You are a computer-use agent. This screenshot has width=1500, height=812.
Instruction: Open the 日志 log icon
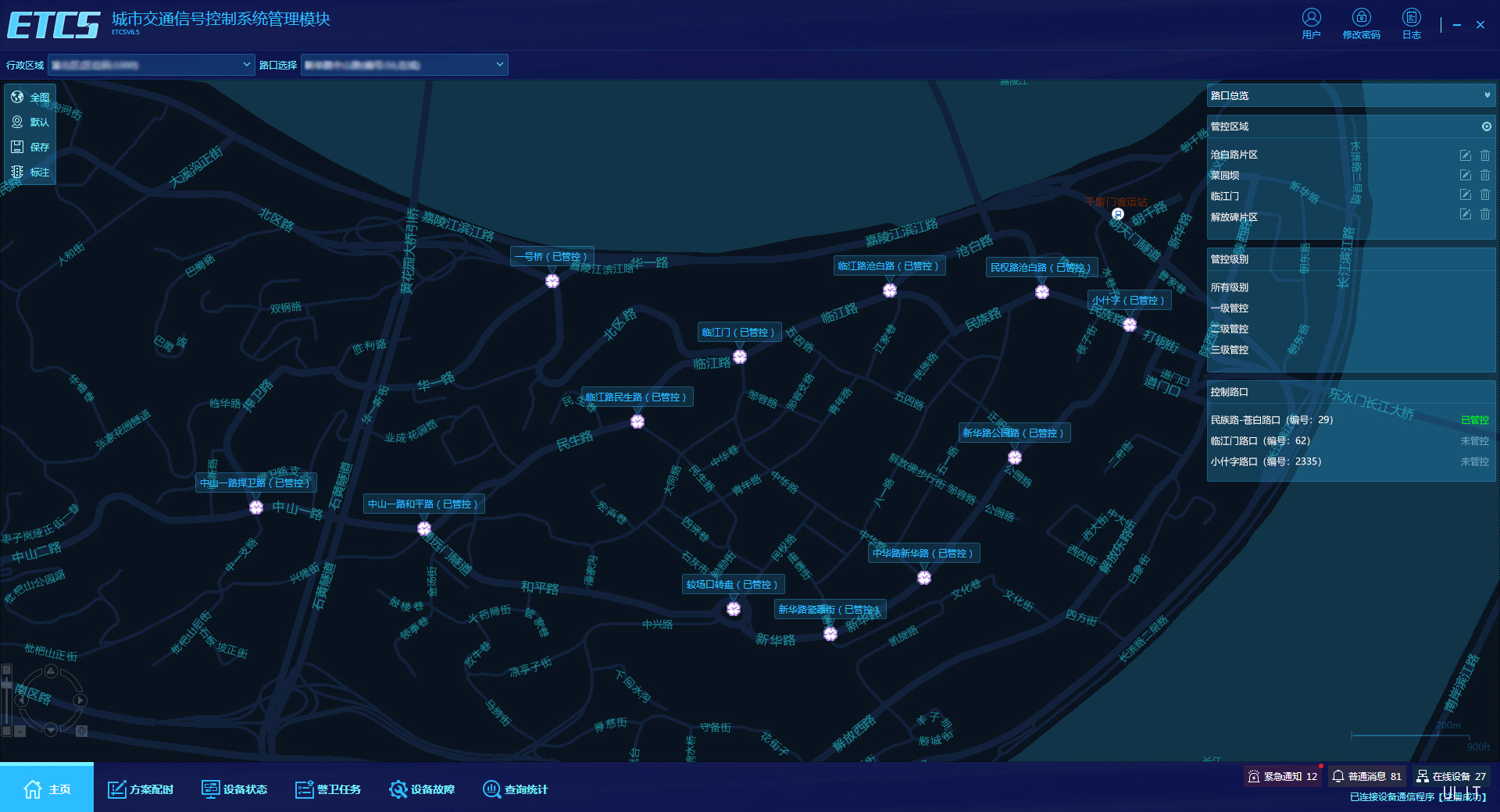(x=1411, y=23)
